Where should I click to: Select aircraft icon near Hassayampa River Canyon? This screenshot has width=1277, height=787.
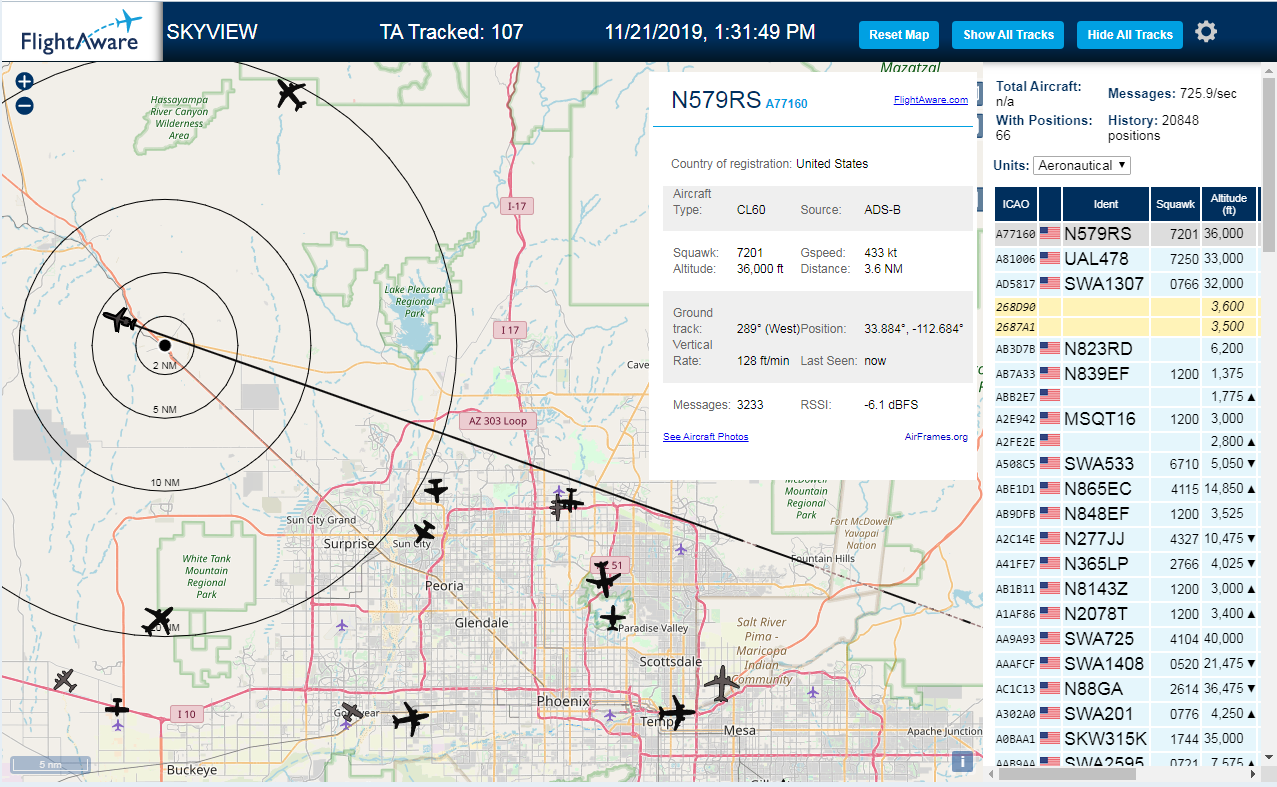291,95
